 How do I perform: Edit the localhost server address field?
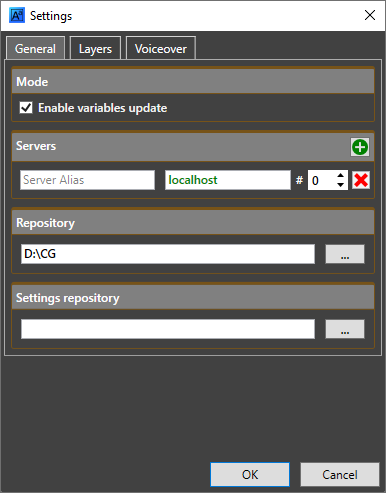[228, 180]
